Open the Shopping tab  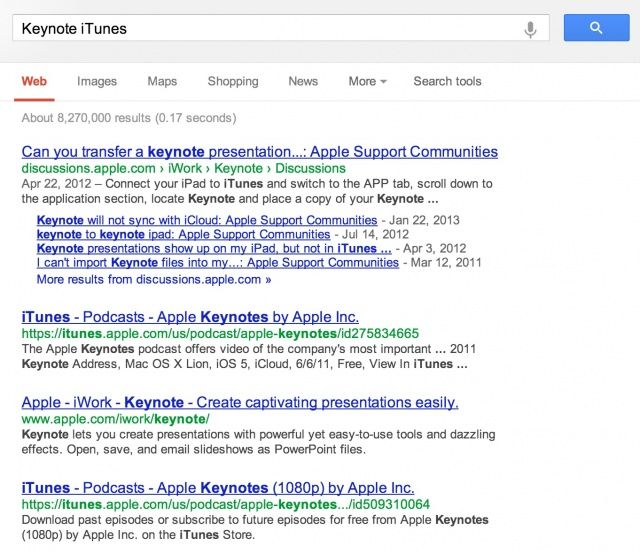pyautogui.click(x=233, y=81)
